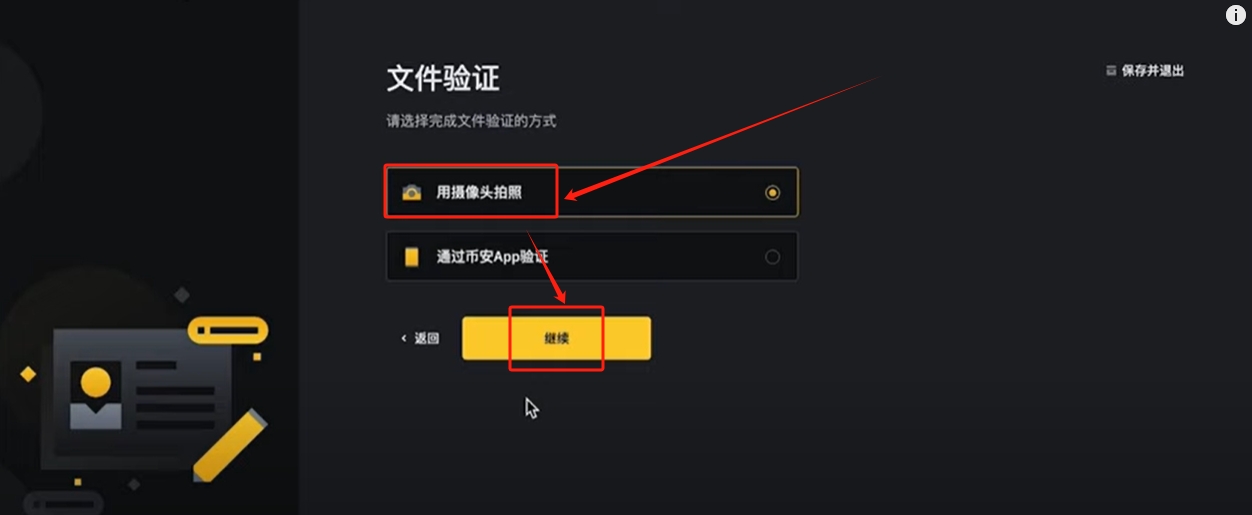Click 保存并退出 text link
Image resolution: width=1252 pixels, height=515 pixels.
click(1153, 71)
